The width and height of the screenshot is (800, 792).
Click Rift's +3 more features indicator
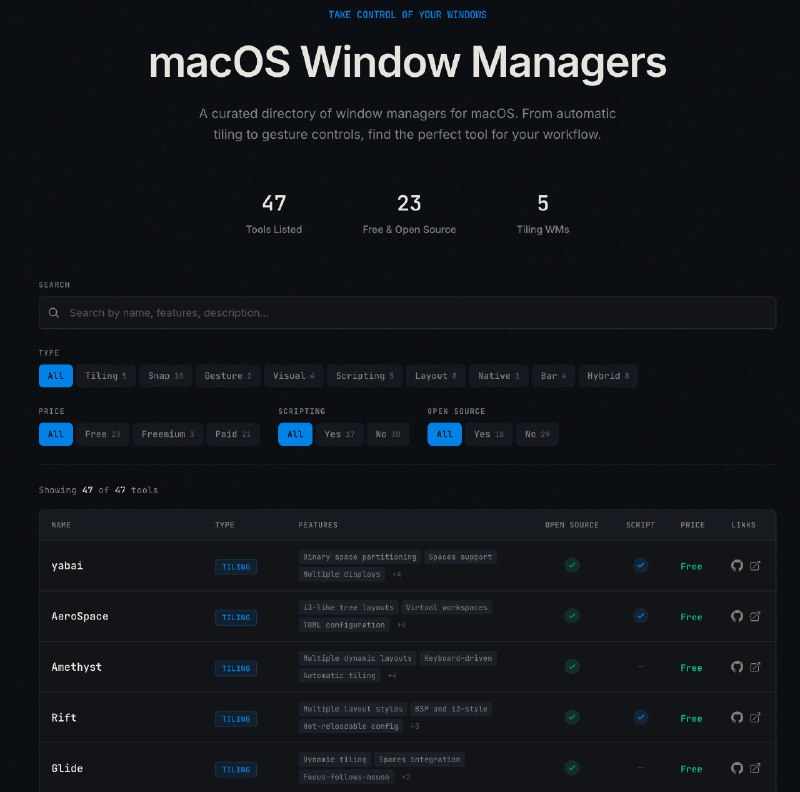(x=414, y=726)
